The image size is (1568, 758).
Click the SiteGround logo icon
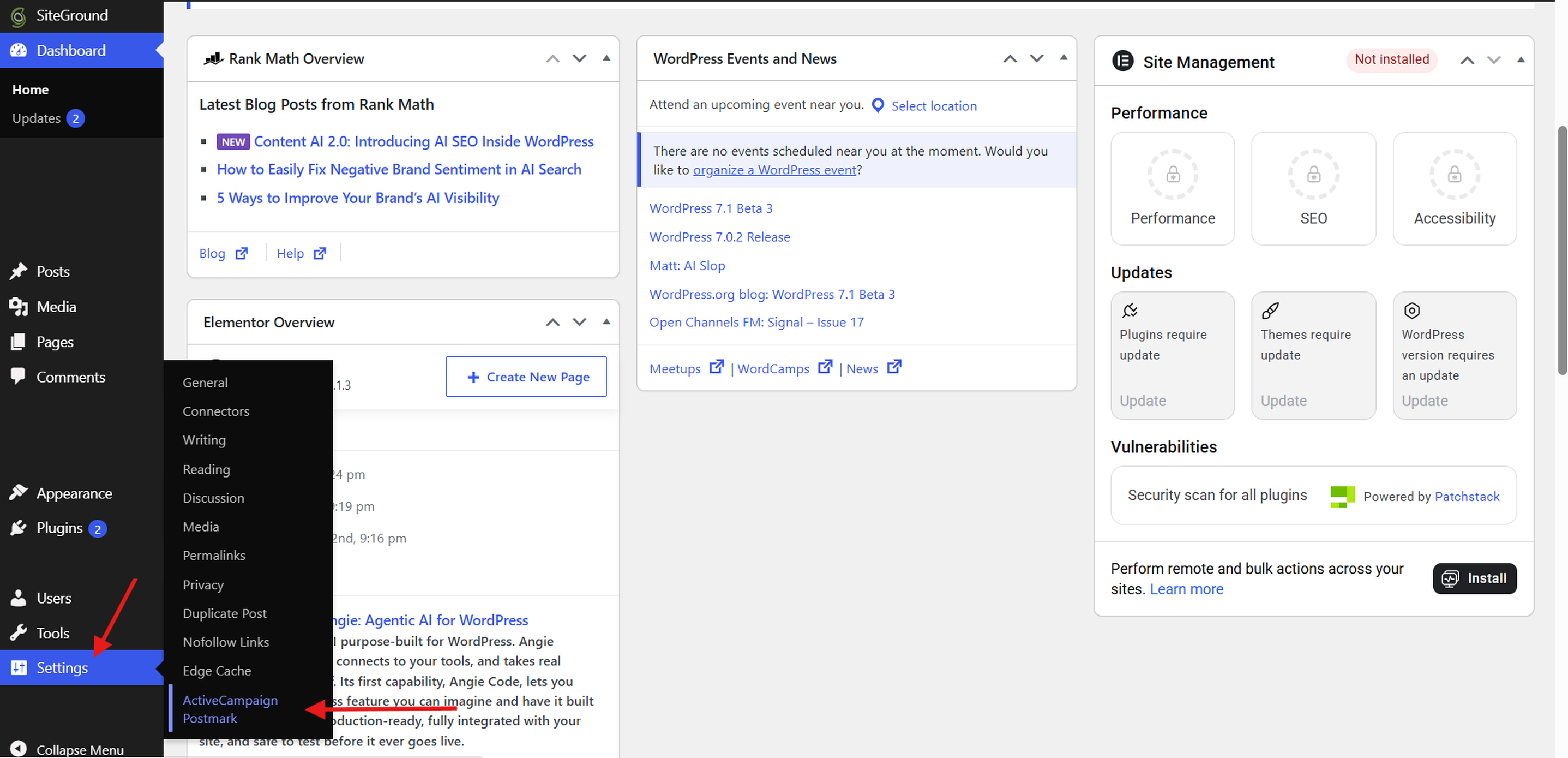pyautogui.click(x=18, y=16)
